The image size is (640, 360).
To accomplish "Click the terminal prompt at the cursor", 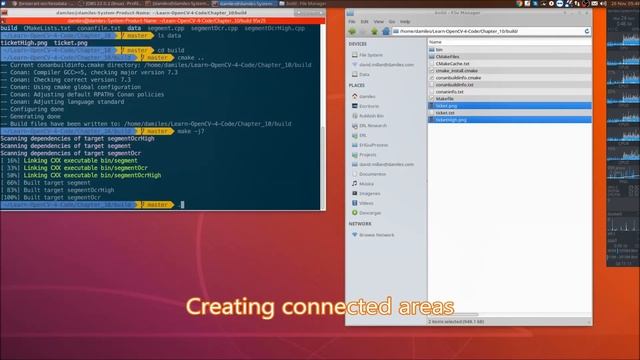I will click(x=182, y=204).
